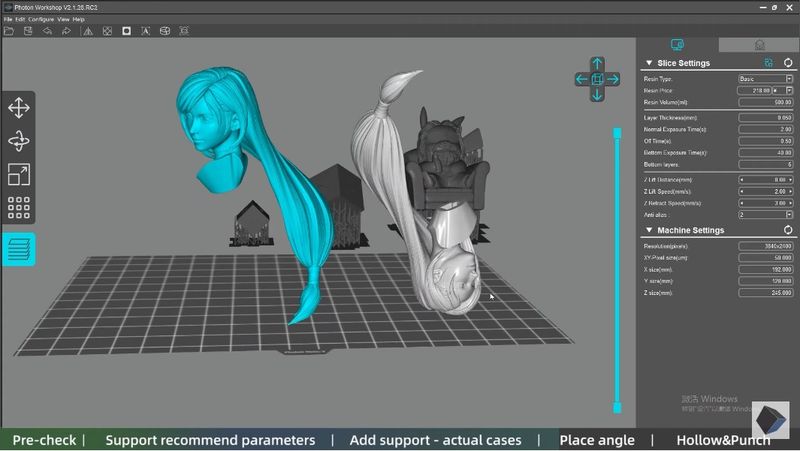Switch to the second settings panel tab
Viewport: 800px width, 451px height.
click(759, 45)
